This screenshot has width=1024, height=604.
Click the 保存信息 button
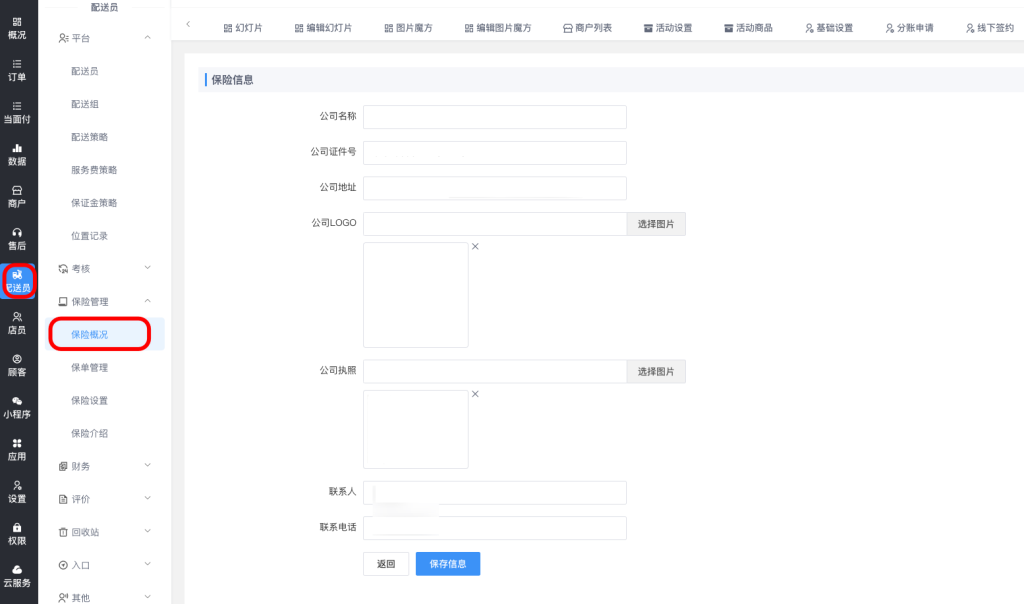tap(448, 564)
